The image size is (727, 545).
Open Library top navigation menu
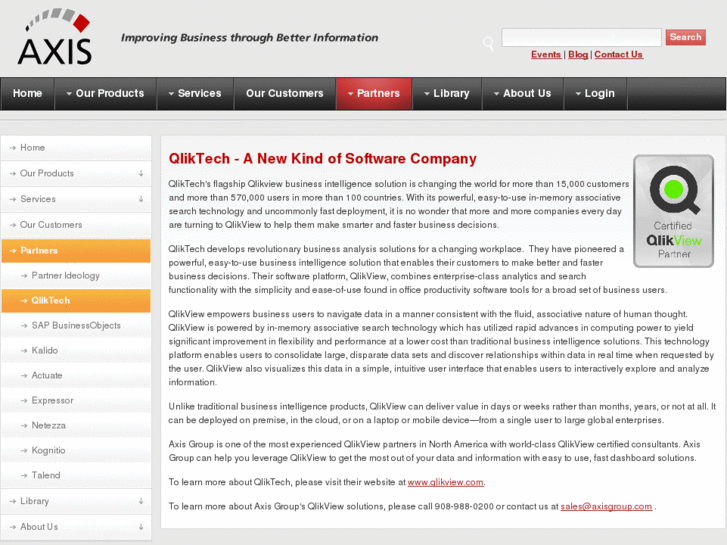coord(447,94)
